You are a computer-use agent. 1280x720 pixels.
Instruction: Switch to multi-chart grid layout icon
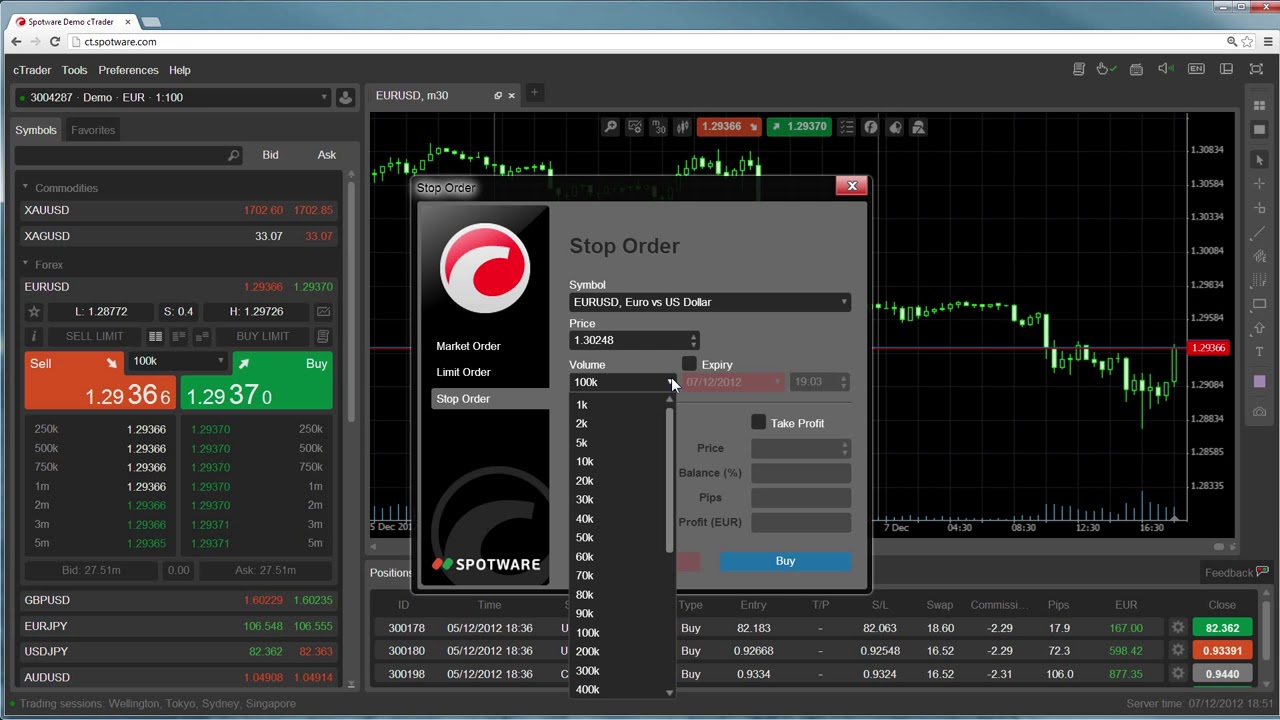pos(1259,106)
